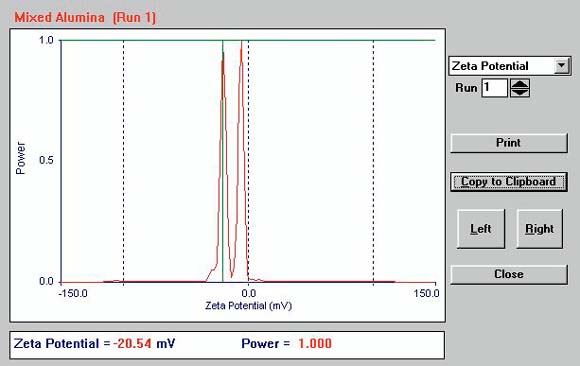This screenshot has width=580, height=366.
Task: Move cursor with the Right button
Action: point(539,229)
